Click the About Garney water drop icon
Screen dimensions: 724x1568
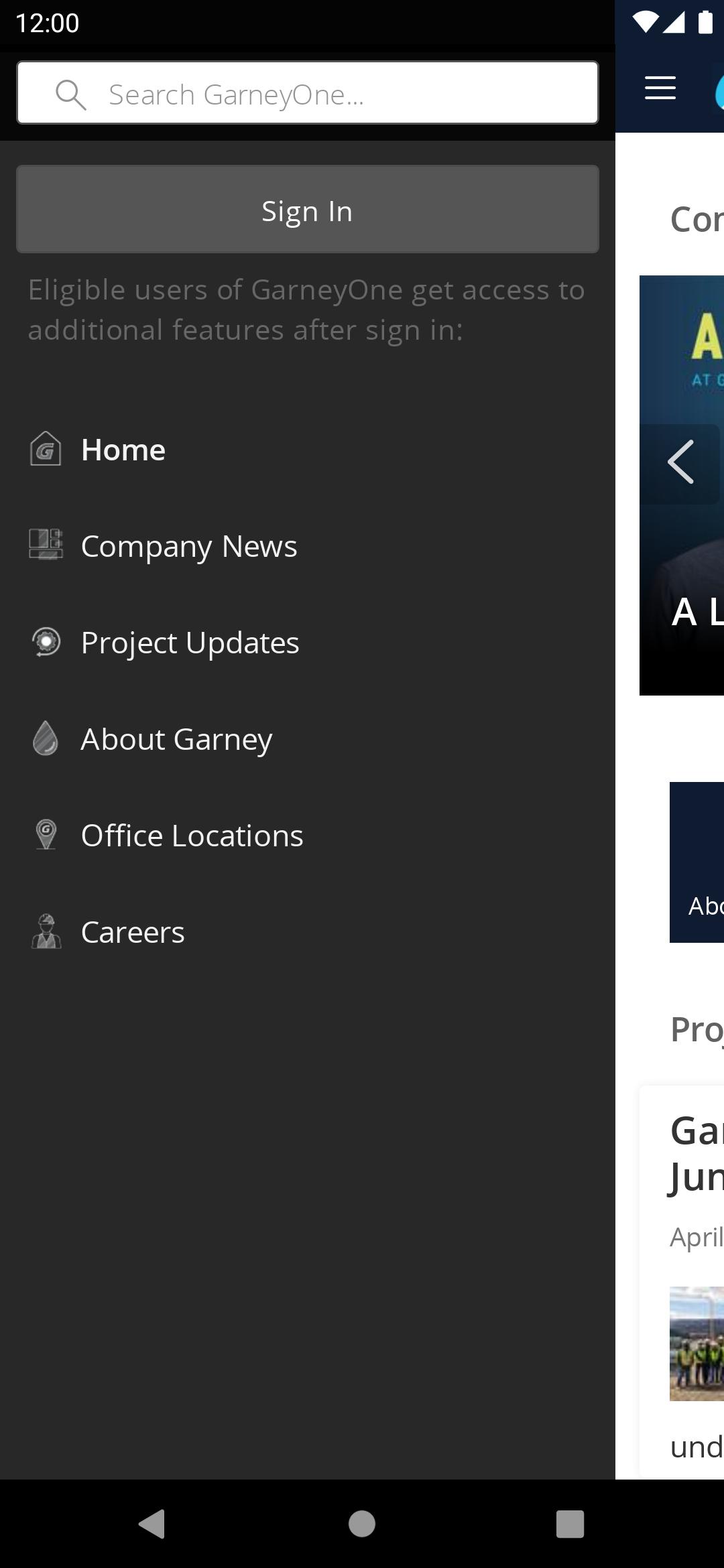46,738
